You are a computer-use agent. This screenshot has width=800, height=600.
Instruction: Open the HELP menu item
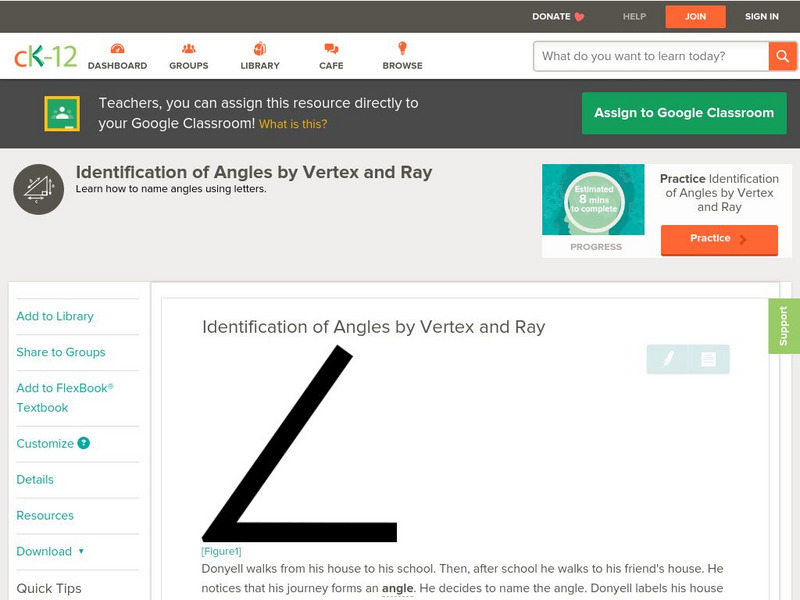(634, 16)
